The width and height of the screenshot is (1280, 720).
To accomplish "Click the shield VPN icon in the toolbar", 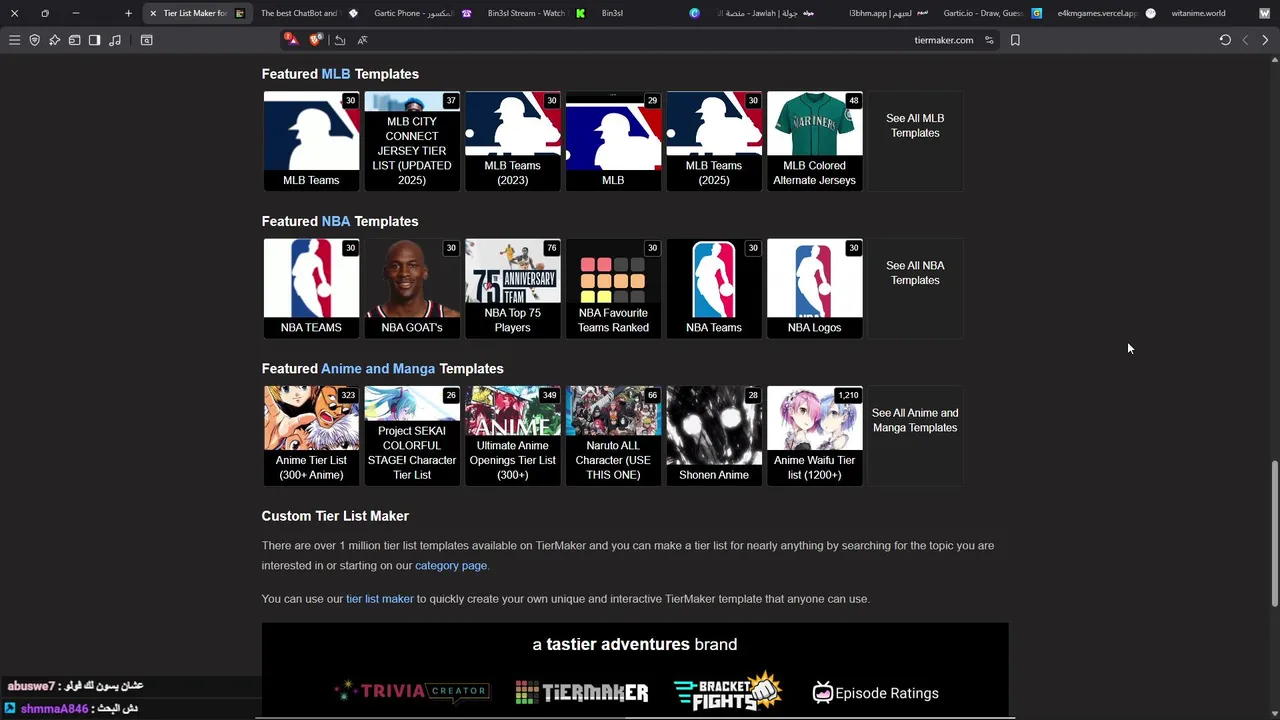I will (x=34, y=40).
